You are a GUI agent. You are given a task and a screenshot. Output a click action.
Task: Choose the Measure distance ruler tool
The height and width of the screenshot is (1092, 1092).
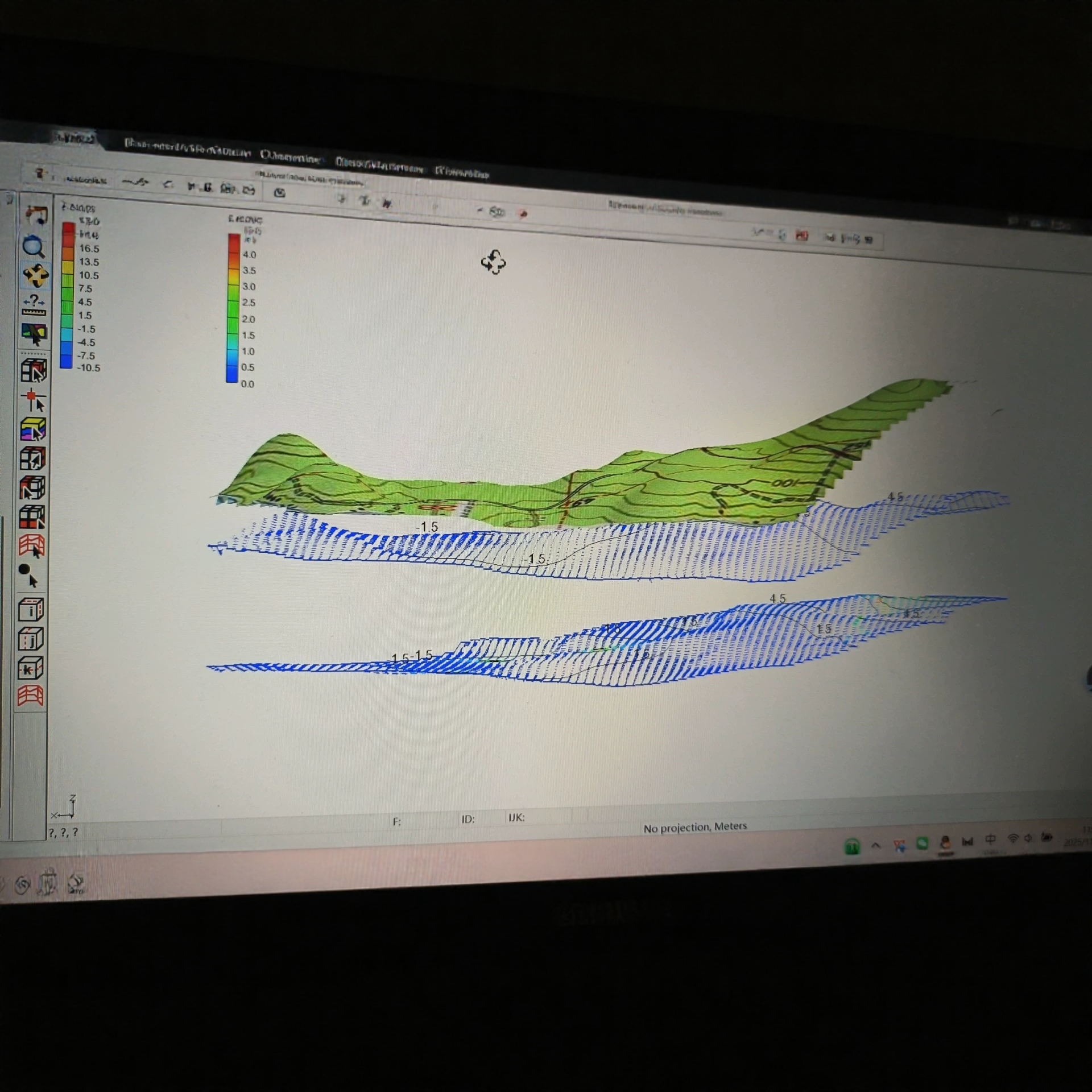(34, 304)
